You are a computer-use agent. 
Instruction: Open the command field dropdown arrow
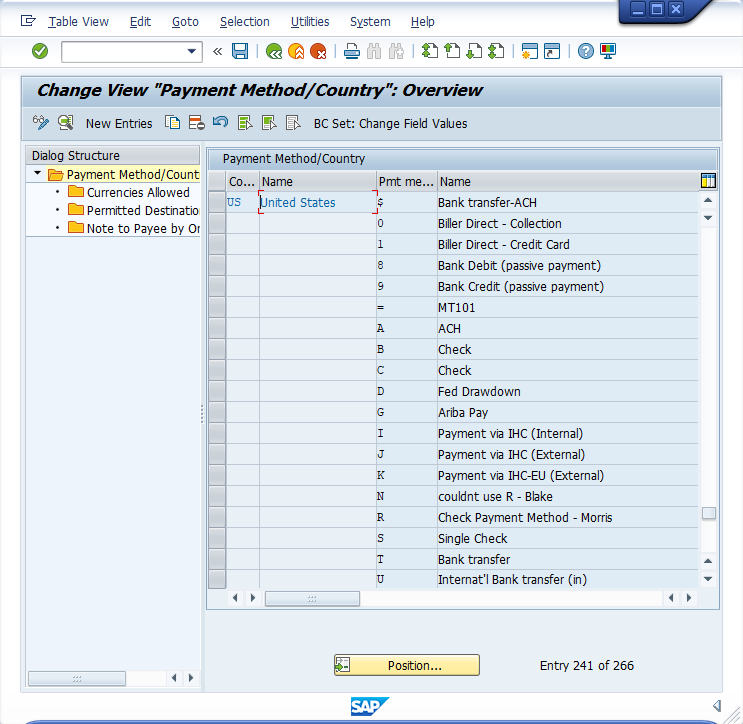tap(193, 51)
